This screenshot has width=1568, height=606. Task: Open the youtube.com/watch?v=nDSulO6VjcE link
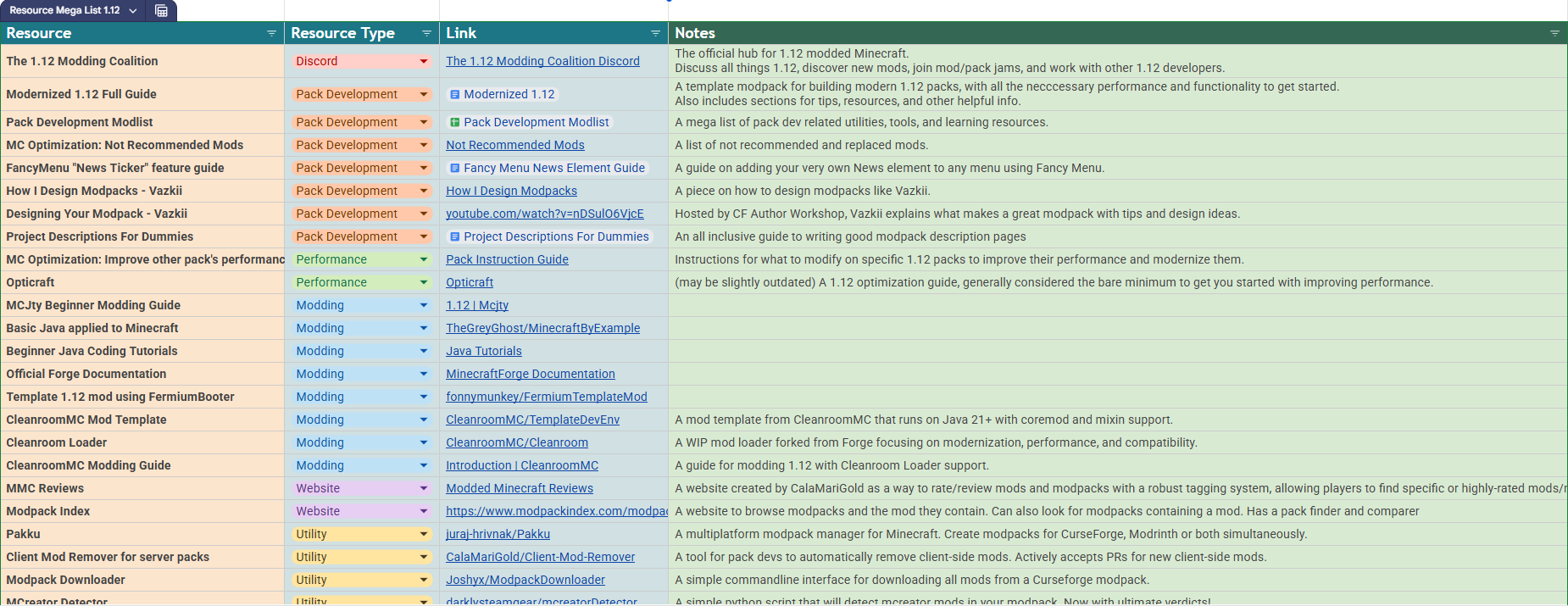point(545,214)
